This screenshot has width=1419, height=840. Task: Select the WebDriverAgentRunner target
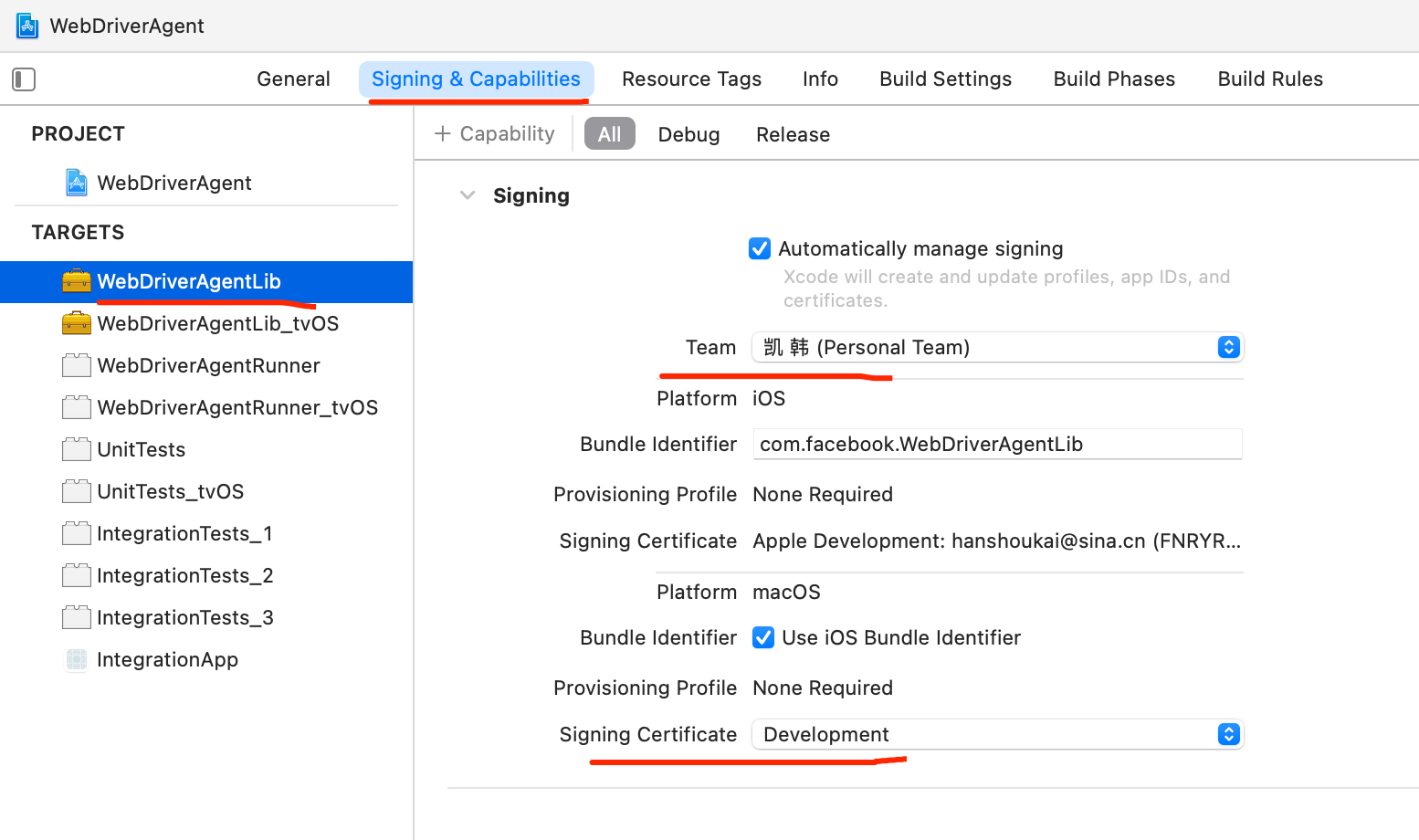point(206,365)
